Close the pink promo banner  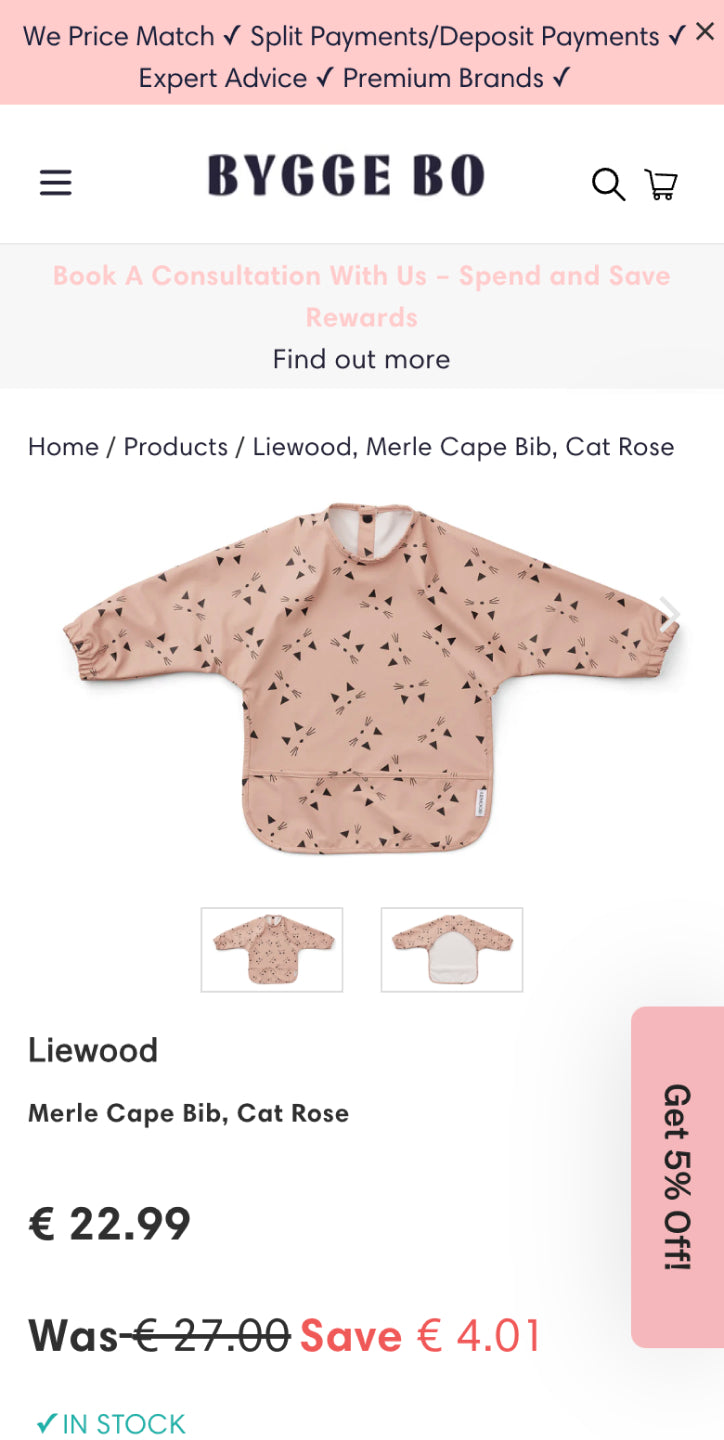click(x=705, y=32)
